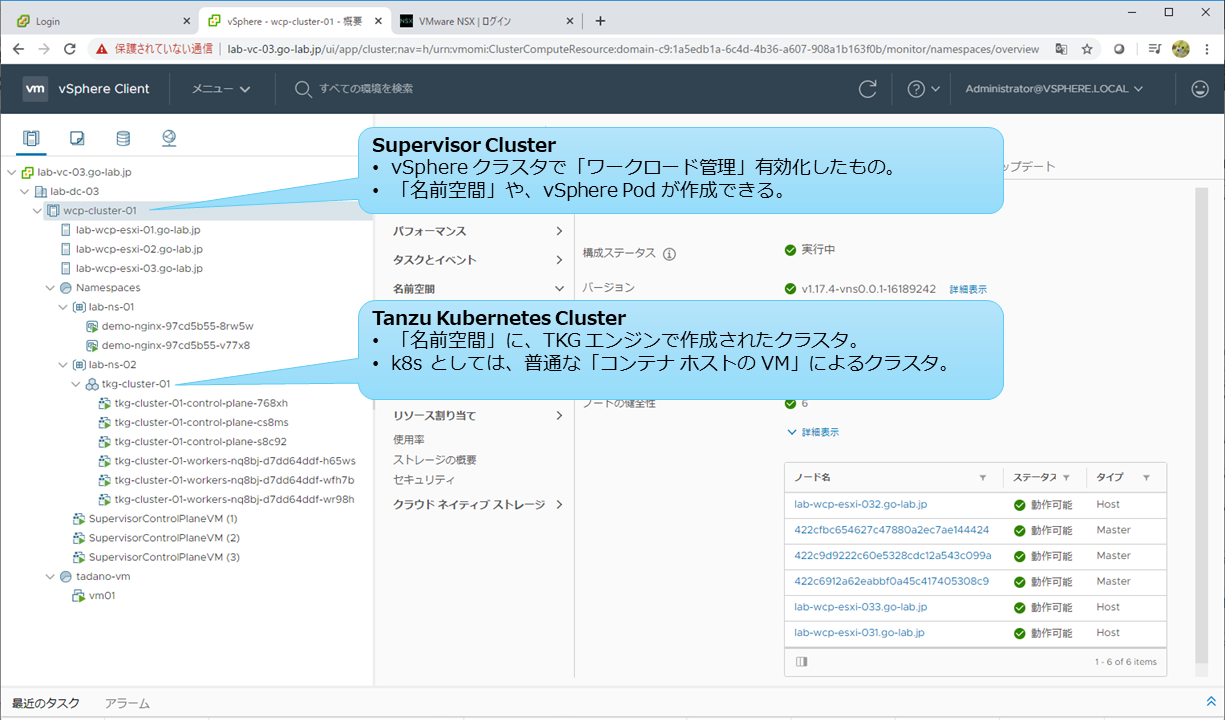This screenshot has height=720, width=1225.
Task: Open the Storage inventory view
Action: 123,138
